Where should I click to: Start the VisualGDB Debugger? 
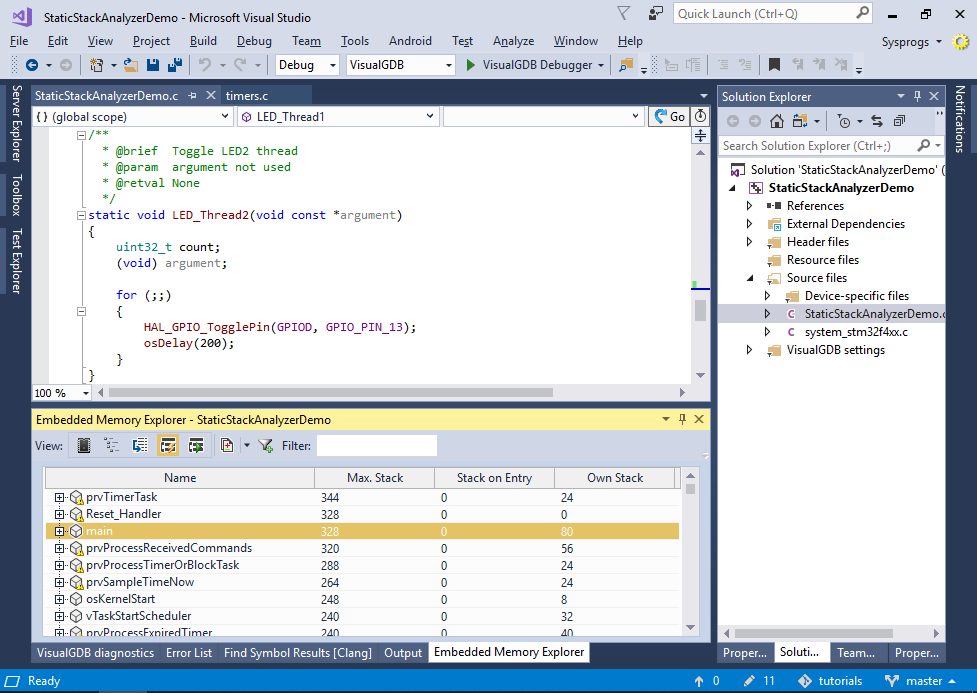[529, 65]
